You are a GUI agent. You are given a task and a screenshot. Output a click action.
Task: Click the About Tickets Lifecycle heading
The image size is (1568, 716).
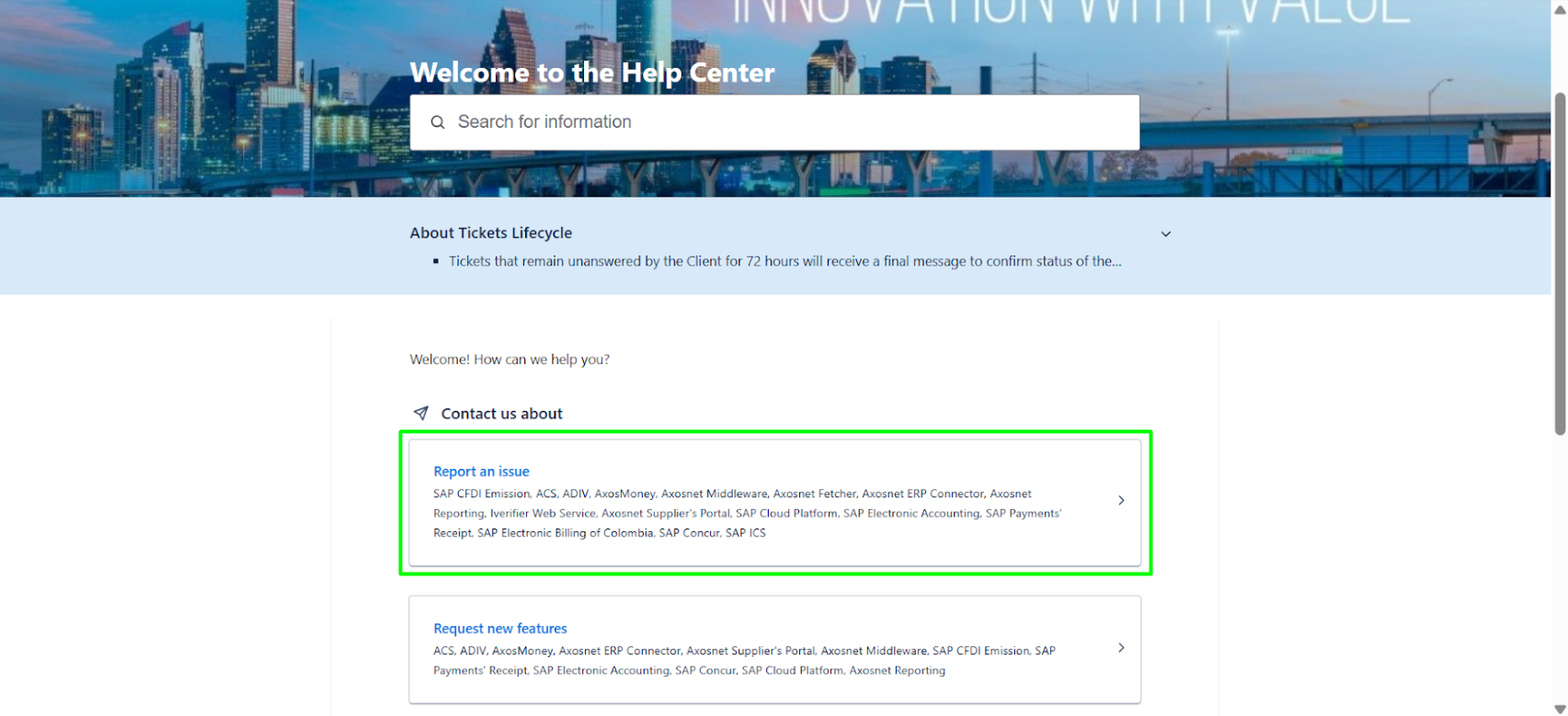click(x=490, y=233)
